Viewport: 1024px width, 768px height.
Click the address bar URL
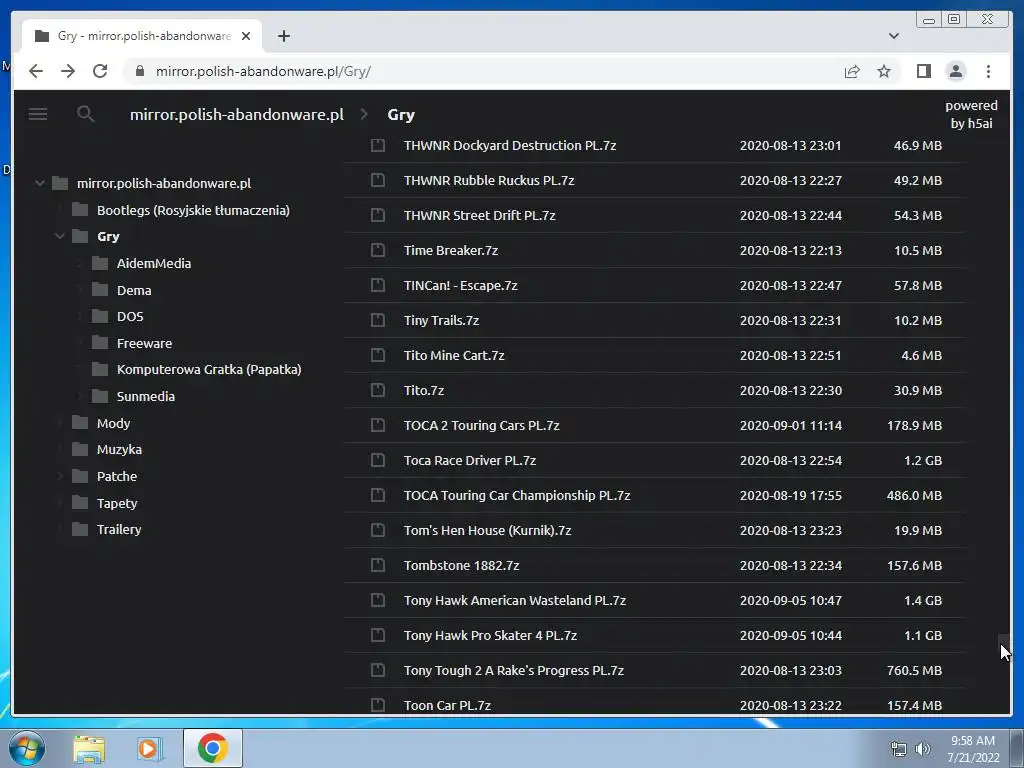(263, 71)
